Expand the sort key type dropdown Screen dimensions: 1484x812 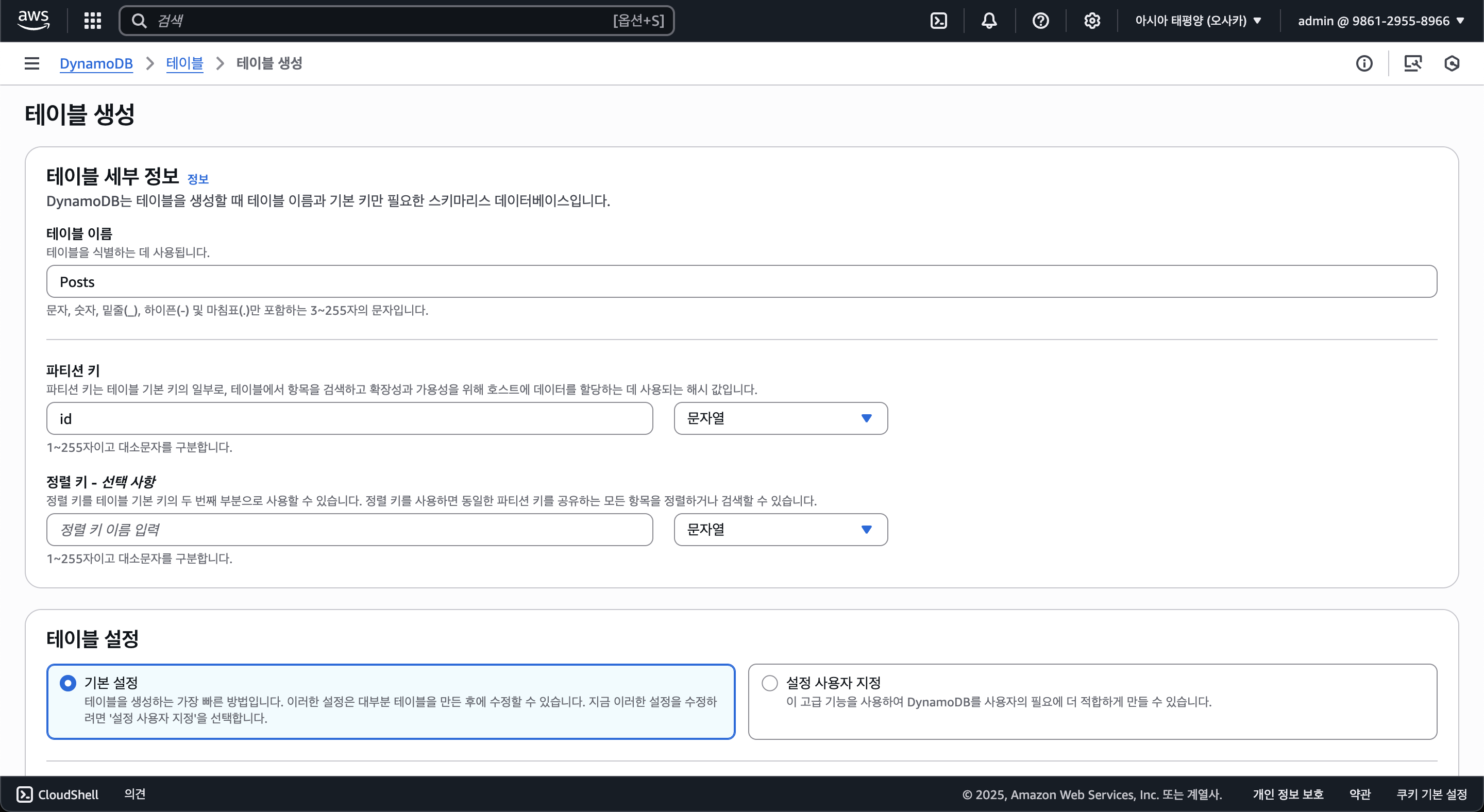click(x=780, y=530)
